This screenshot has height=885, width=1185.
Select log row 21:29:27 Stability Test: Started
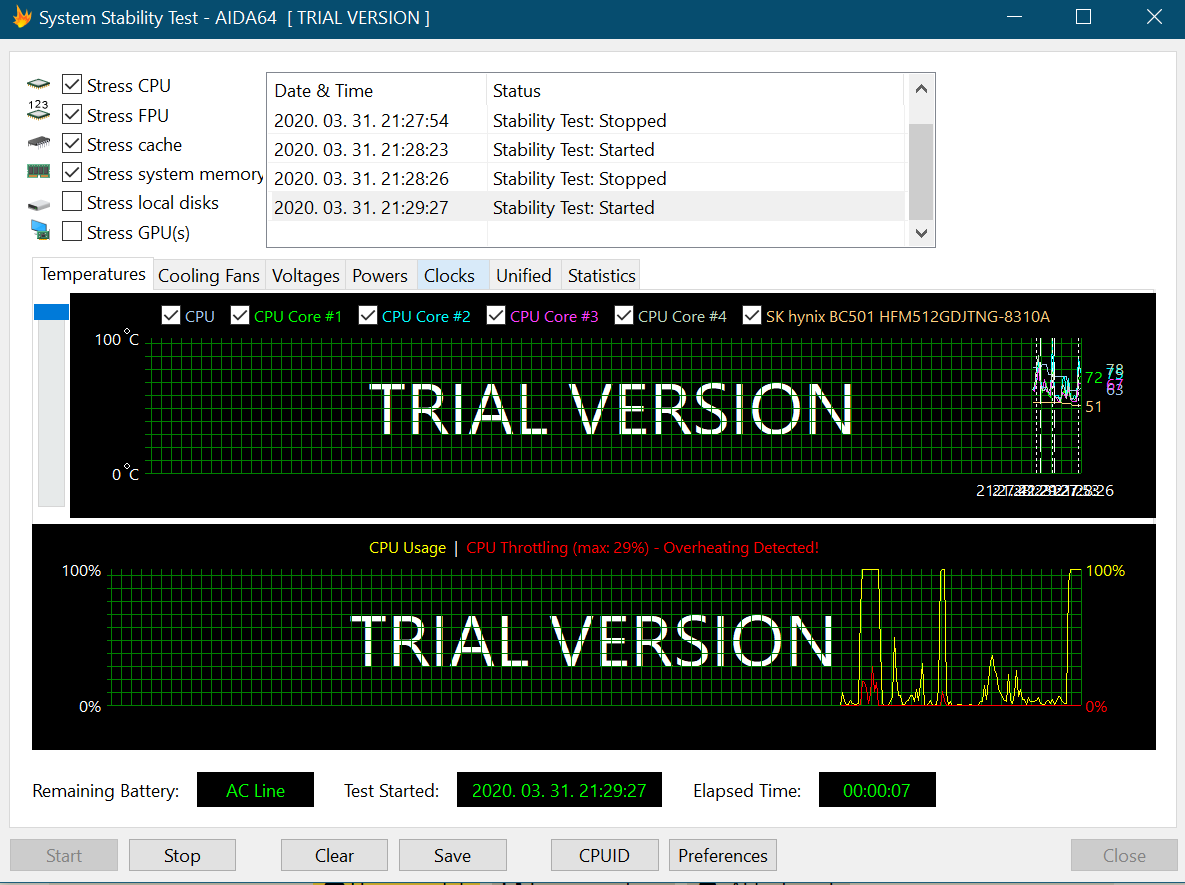(587, 207)
